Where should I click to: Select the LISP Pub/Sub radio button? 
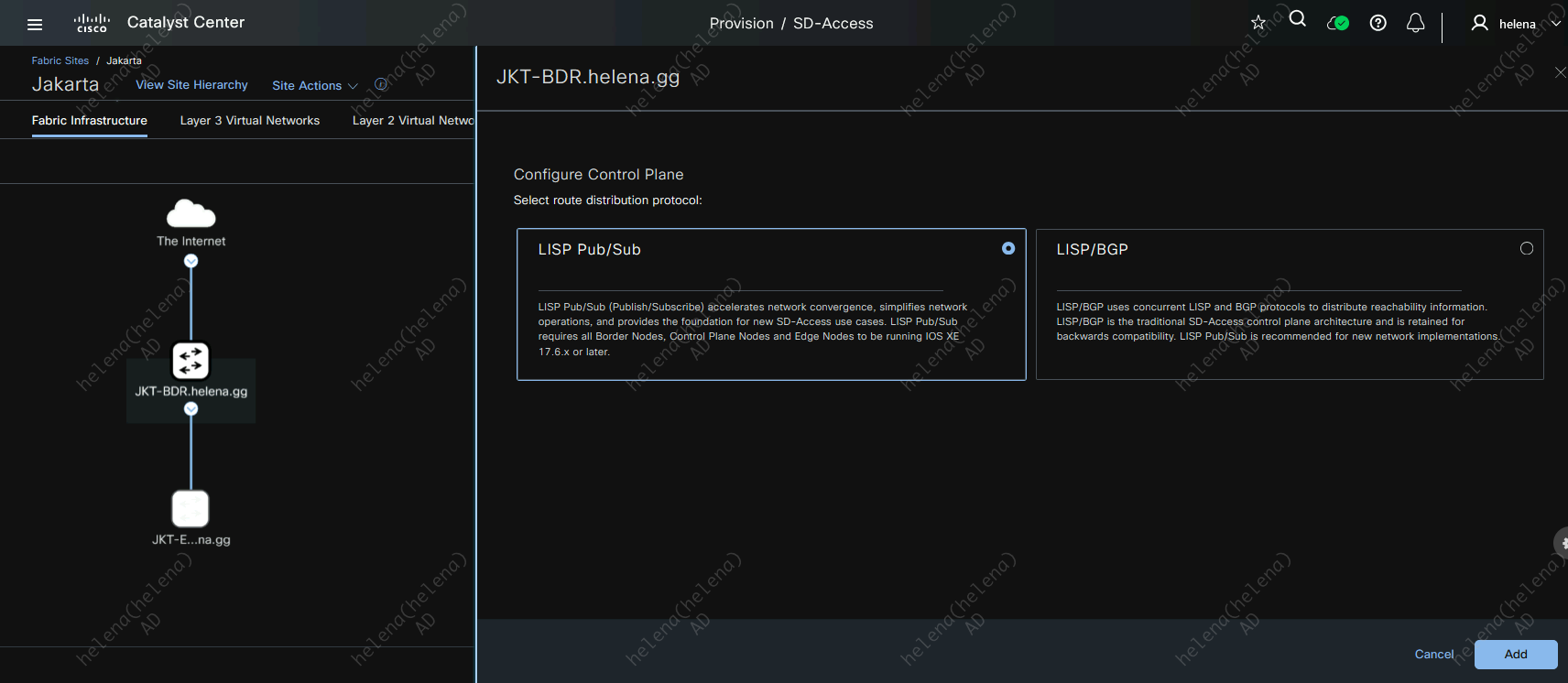(x=1008, y=248)
